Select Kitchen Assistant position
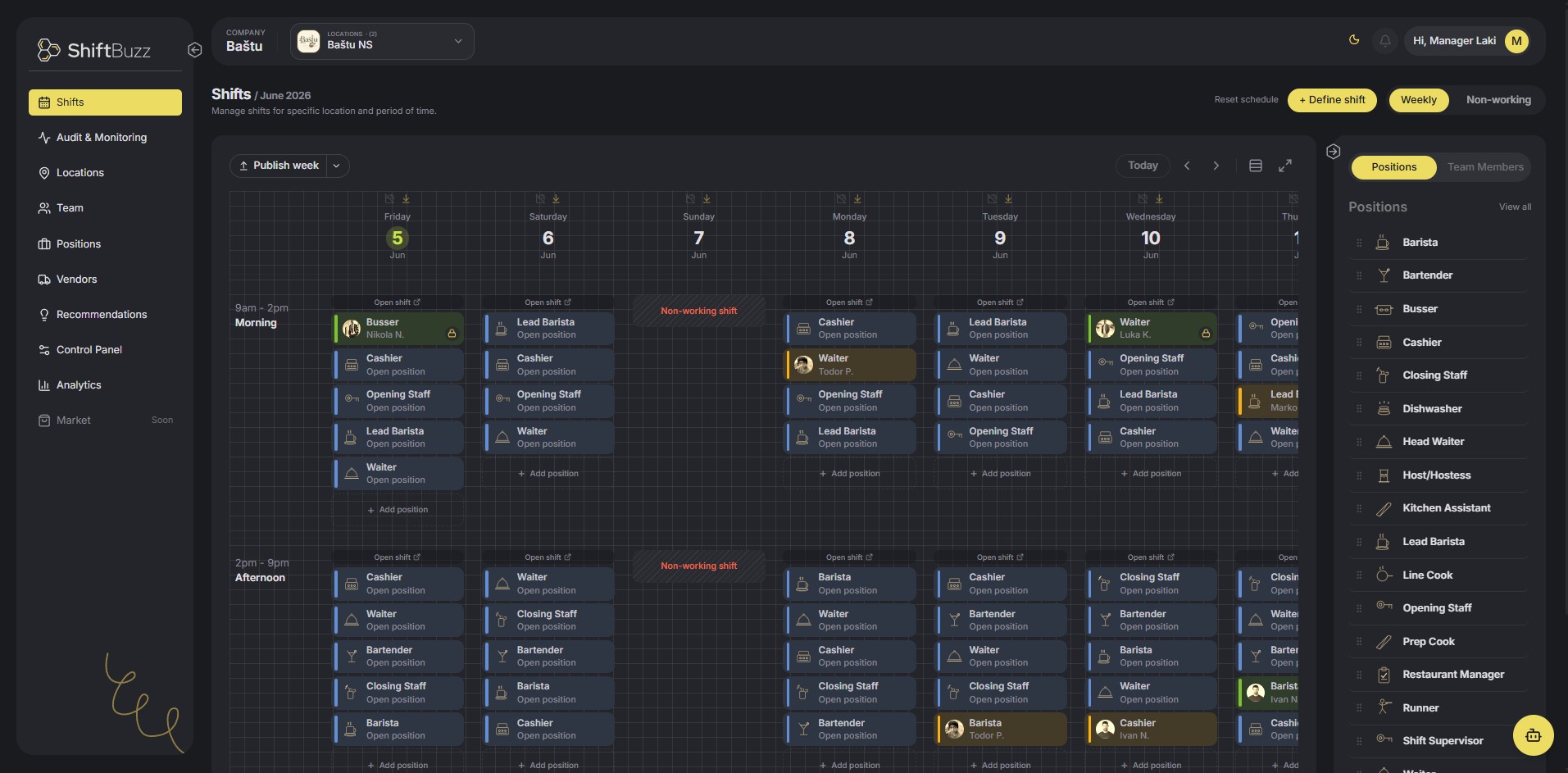The image size is (1568, 773). 1438,508
